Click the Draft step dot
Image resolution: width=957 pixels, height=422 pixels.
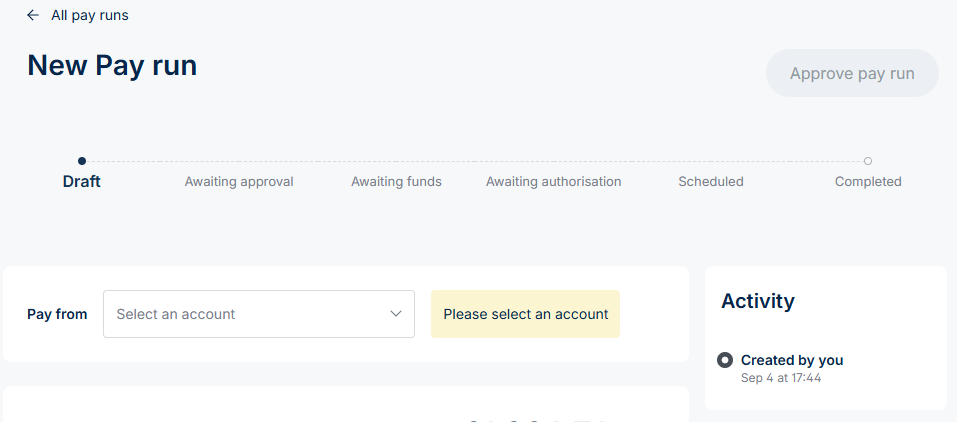tap(82, 160)
